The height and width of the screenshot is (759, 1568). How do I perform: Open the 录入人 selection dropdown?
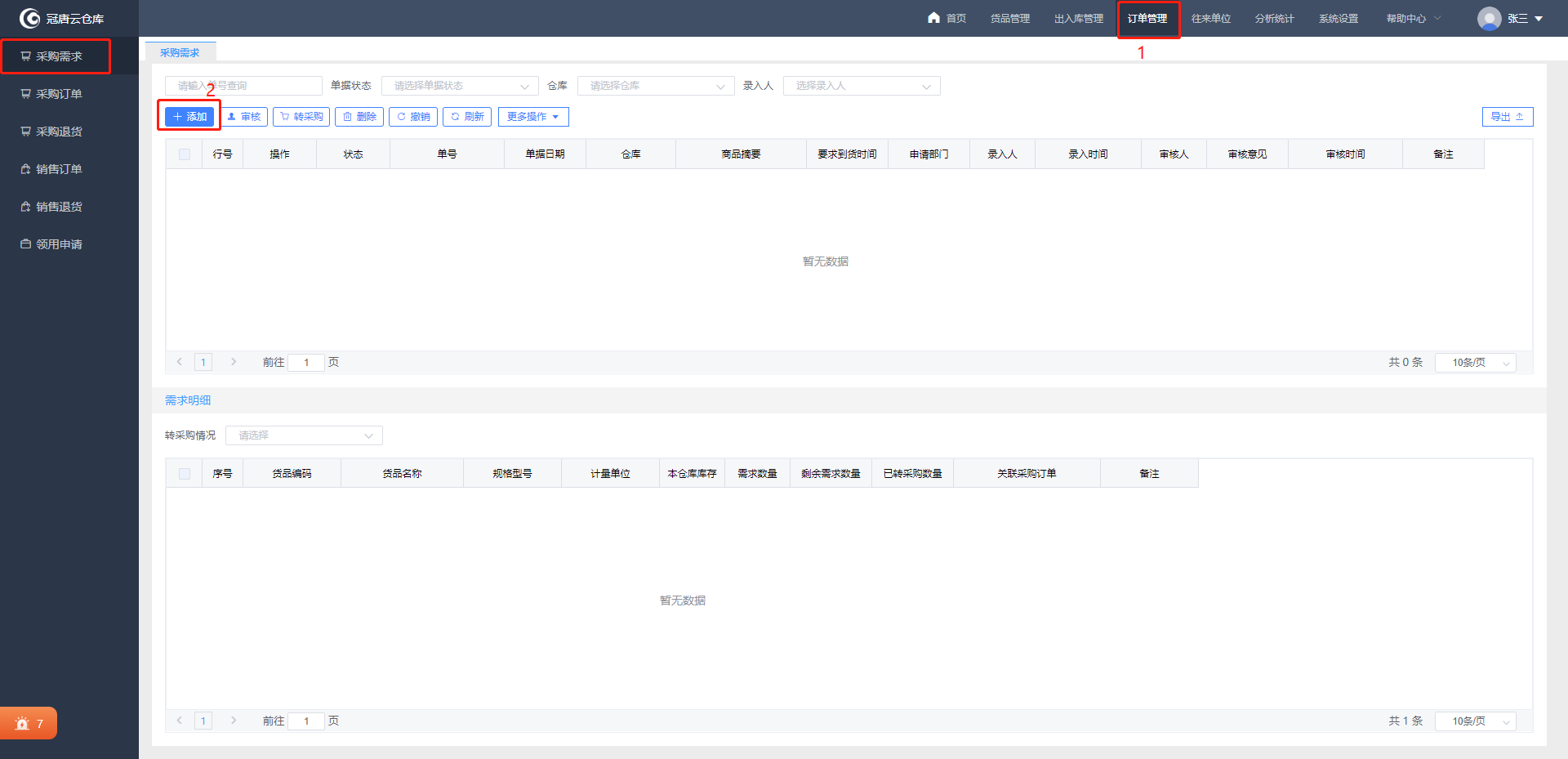(x=862, y=86)
